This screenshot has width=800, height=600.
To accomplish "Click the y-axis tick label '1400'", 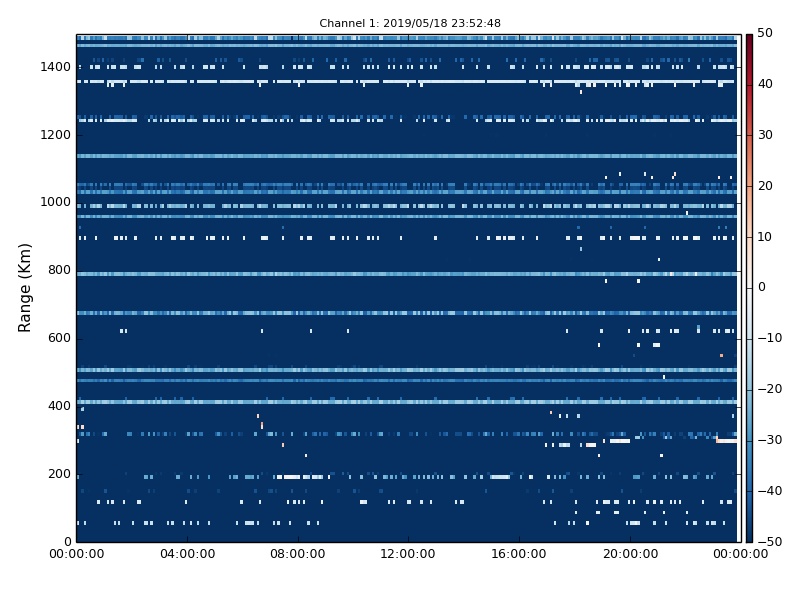I will tap(55, 67).
